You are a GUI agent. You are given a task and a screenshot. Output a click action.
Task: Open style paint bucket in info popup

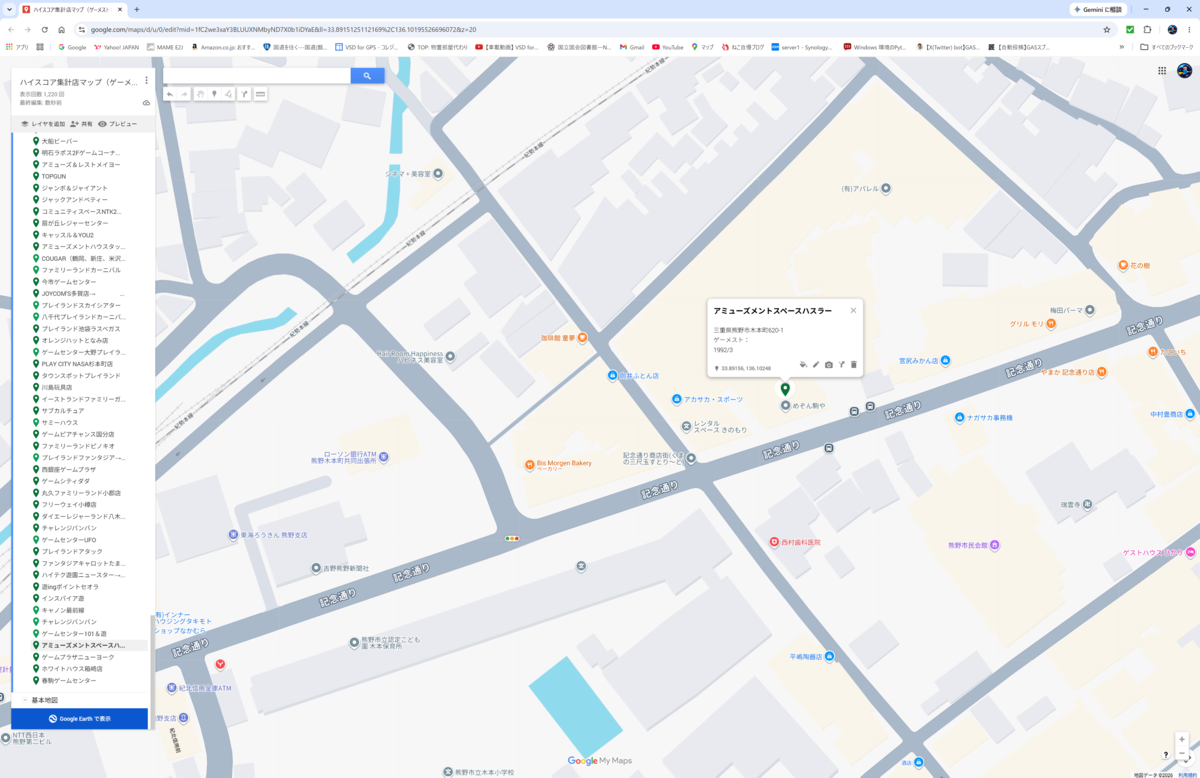click(803, 365)
